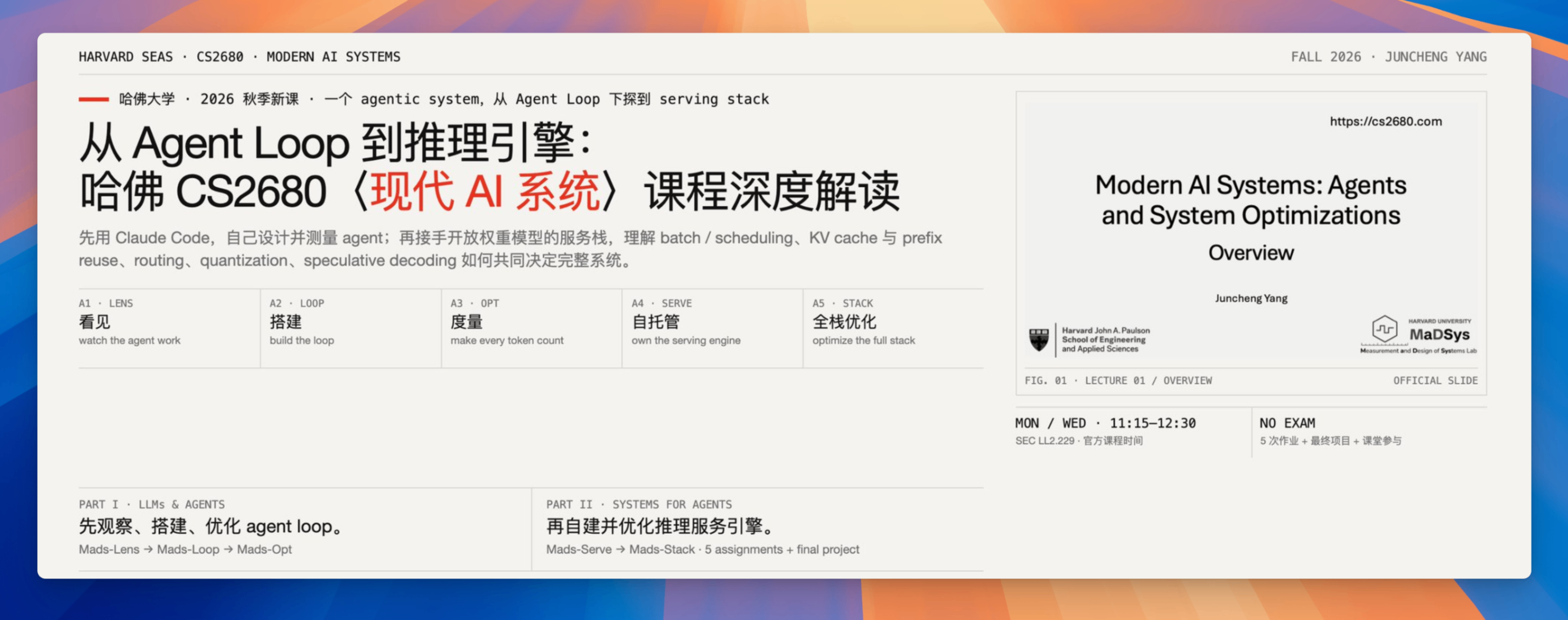Click the '先用 Claude Code' description paragraph
This screenshot has width=1568, height=620.
(x=510, y=249)
